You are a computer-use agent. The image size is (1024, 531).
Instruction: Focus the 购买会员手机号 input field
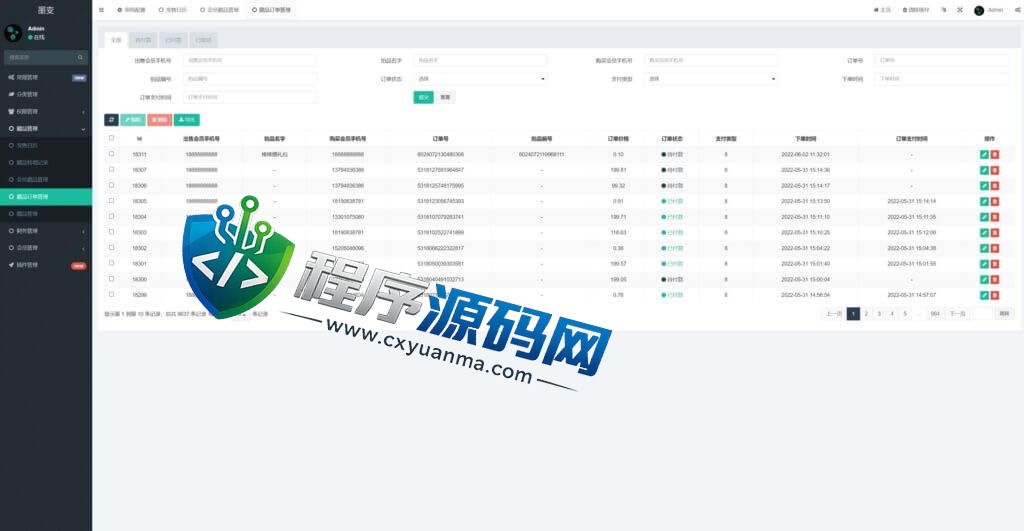(x=711, y=60)
